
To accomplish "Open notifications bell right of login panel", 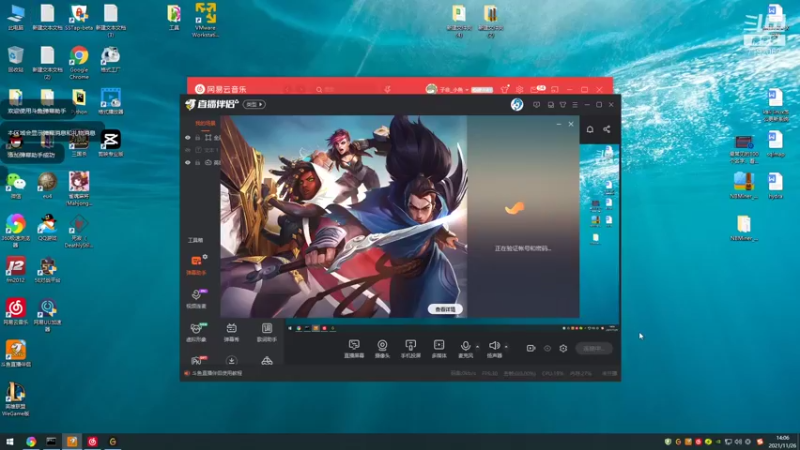I will click(590, 129).
